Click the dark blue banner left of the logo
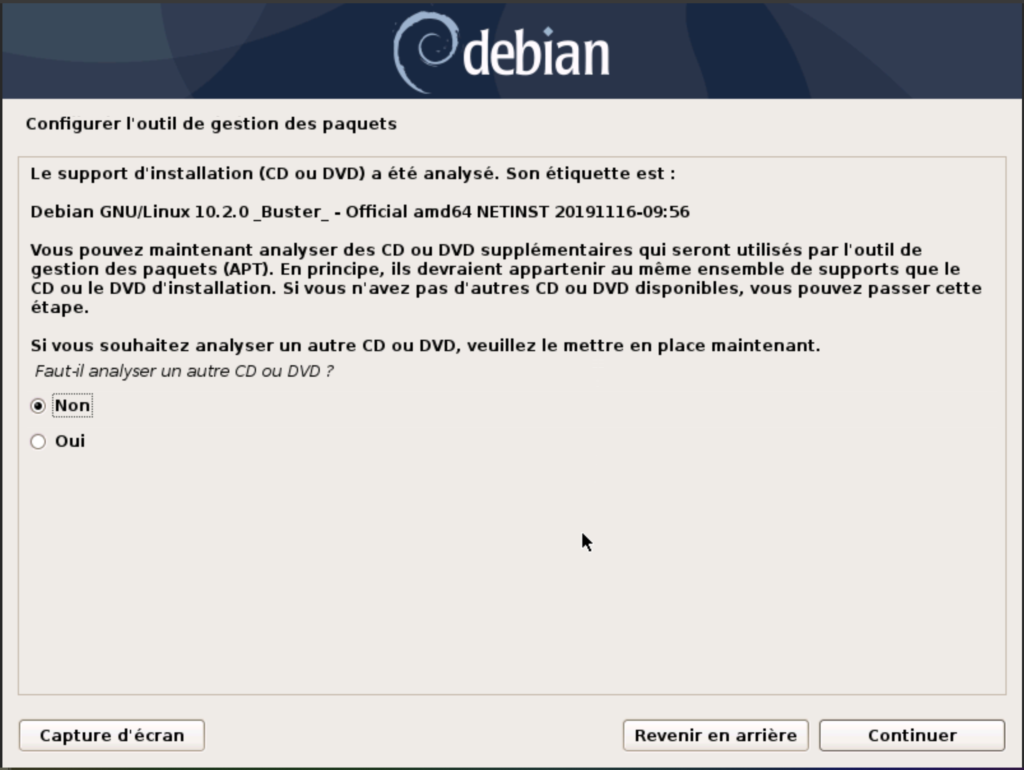Screen dimensions: 1024x770 pos(196,51)
